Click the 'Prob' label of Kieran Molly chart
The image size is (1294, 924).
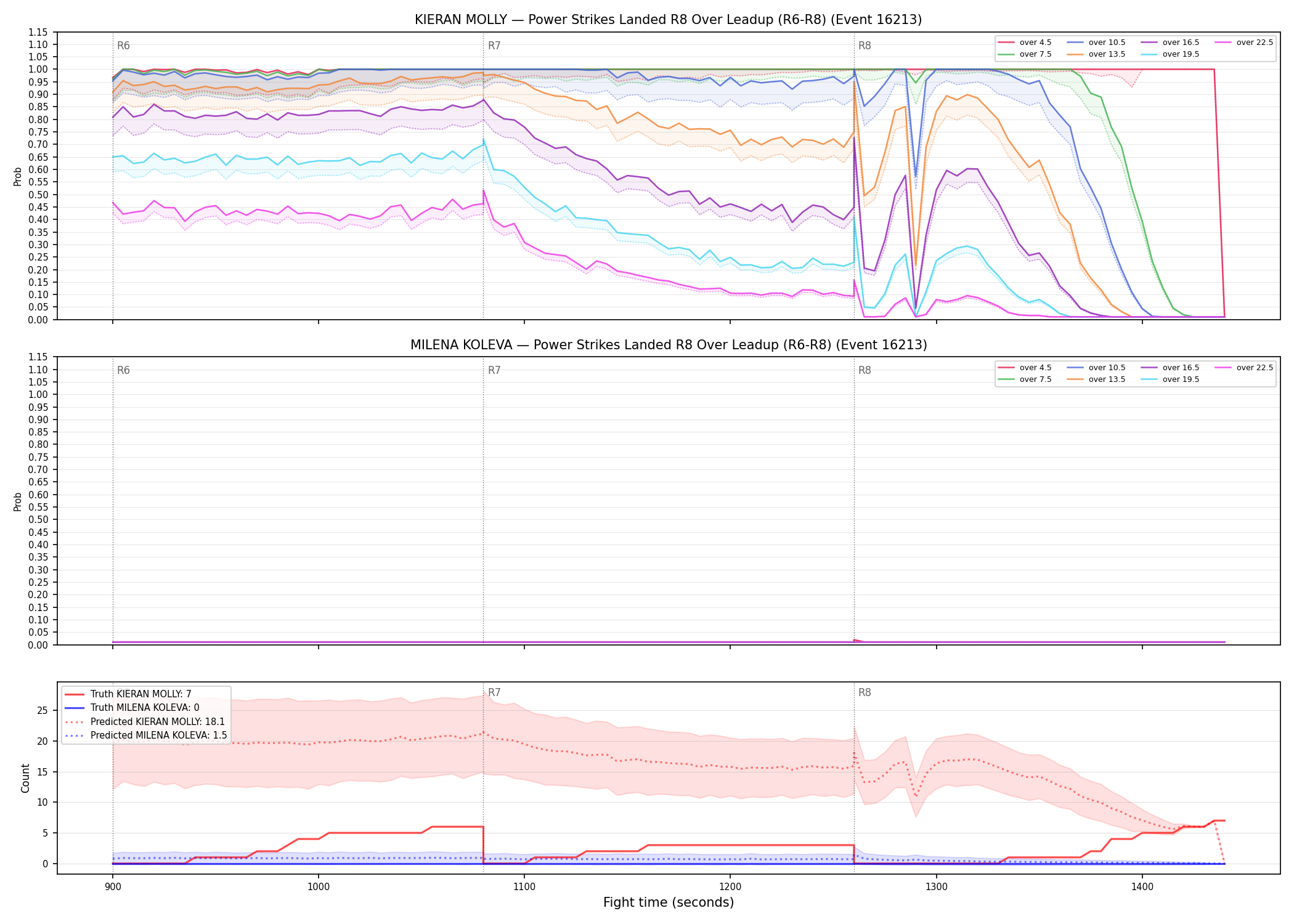tap(18, 176)
